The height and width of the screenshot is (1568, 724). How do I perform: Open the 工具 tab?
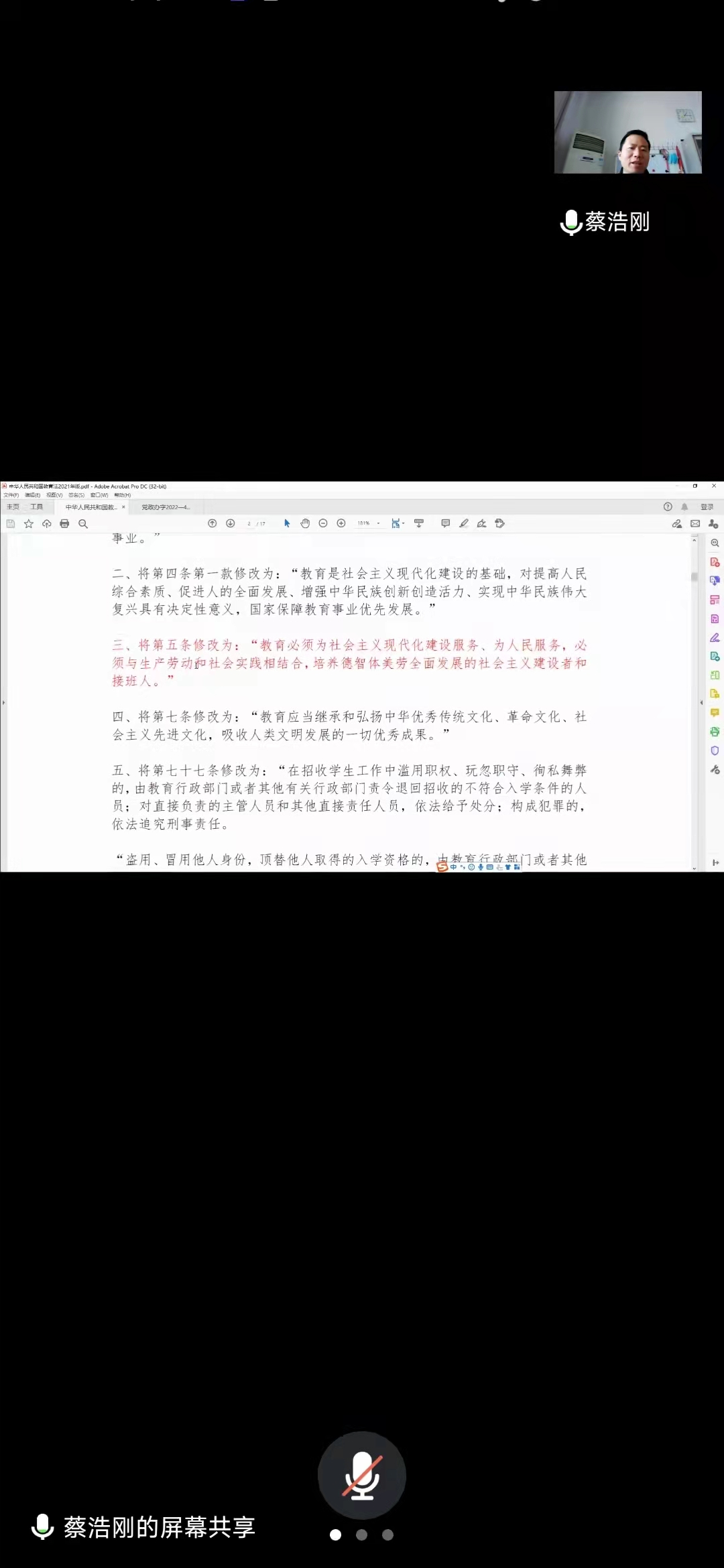36,507
